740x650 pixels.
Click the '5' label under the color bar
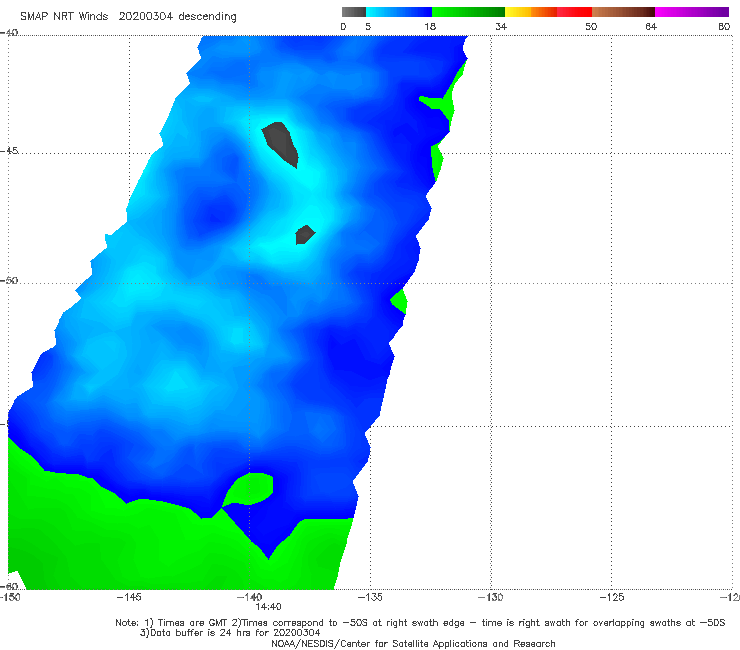[368, 27]
